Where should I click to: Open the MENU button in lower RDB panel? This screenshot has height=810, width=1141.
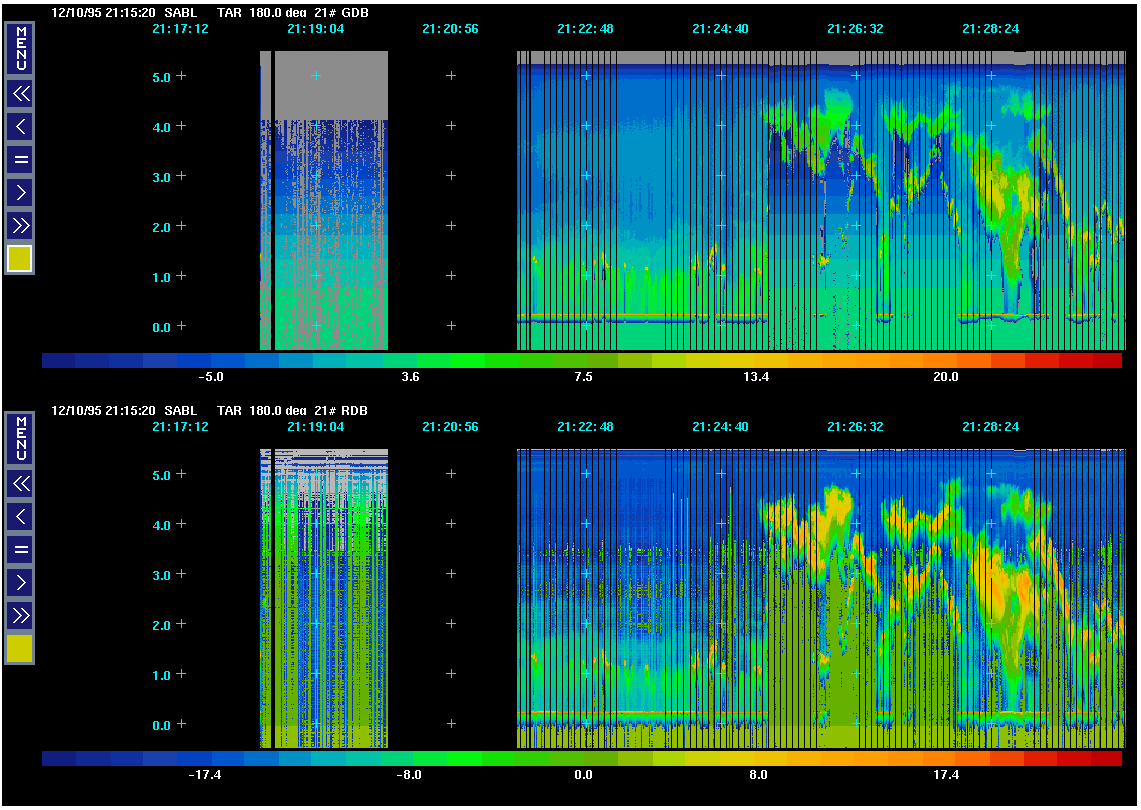[x=20, y=439]
